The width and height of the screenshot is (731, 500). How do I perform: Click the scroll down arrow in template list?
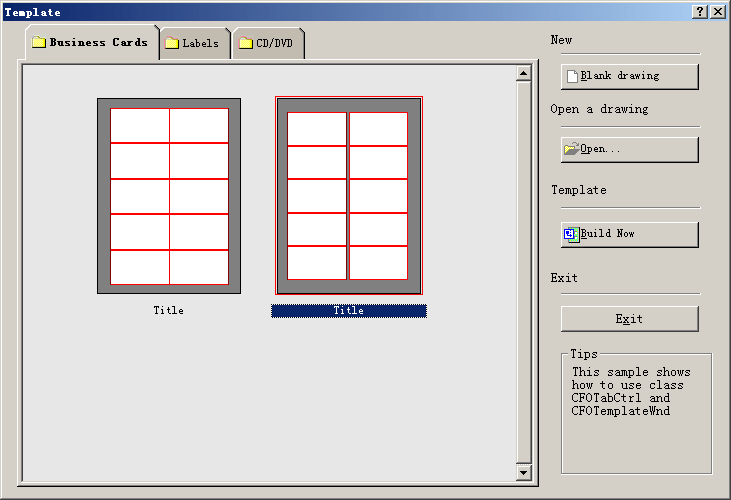(522, 471)
